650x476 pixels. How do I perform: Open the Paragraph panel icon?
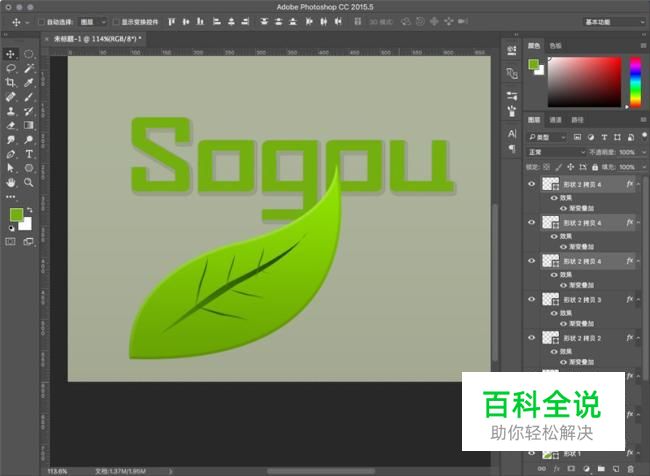[x=512, y=148]
